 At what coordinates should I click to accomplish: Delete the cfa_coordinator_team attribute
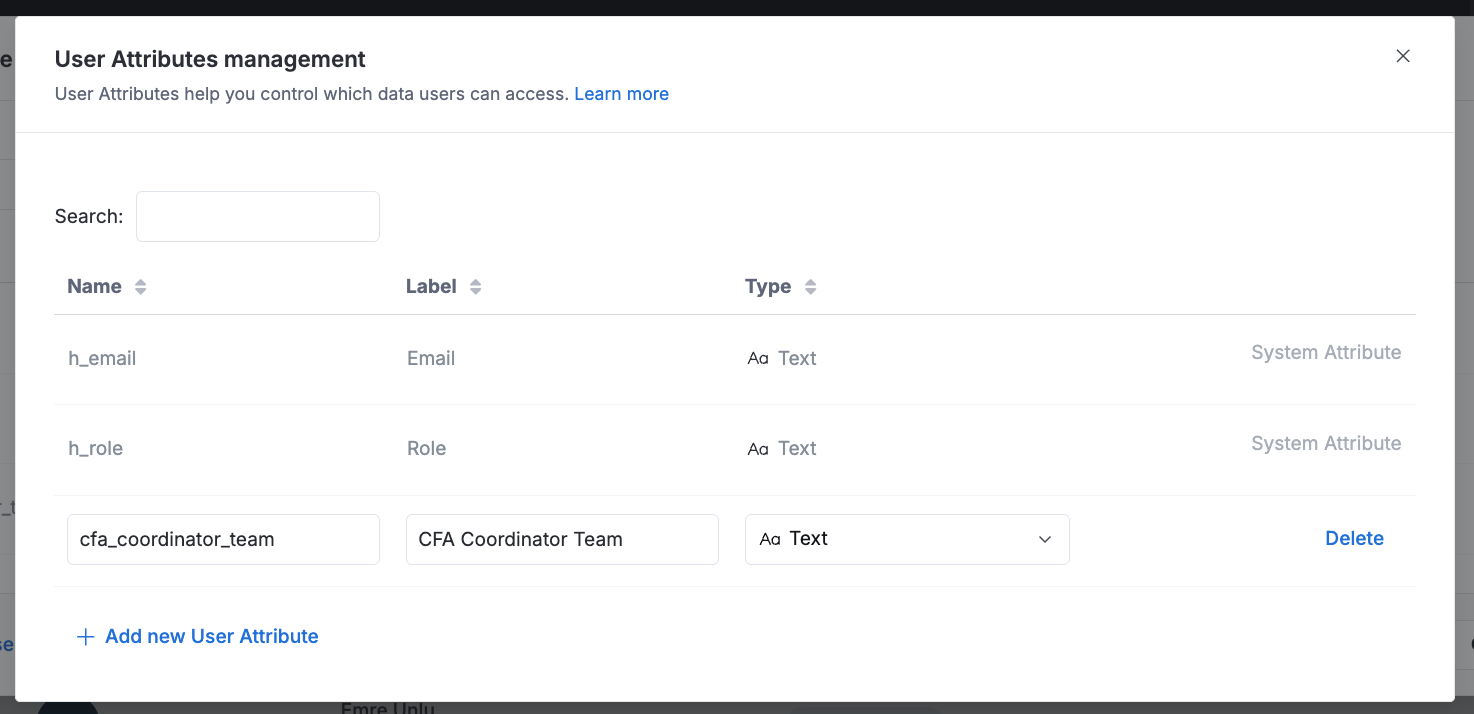point(1354,538)
